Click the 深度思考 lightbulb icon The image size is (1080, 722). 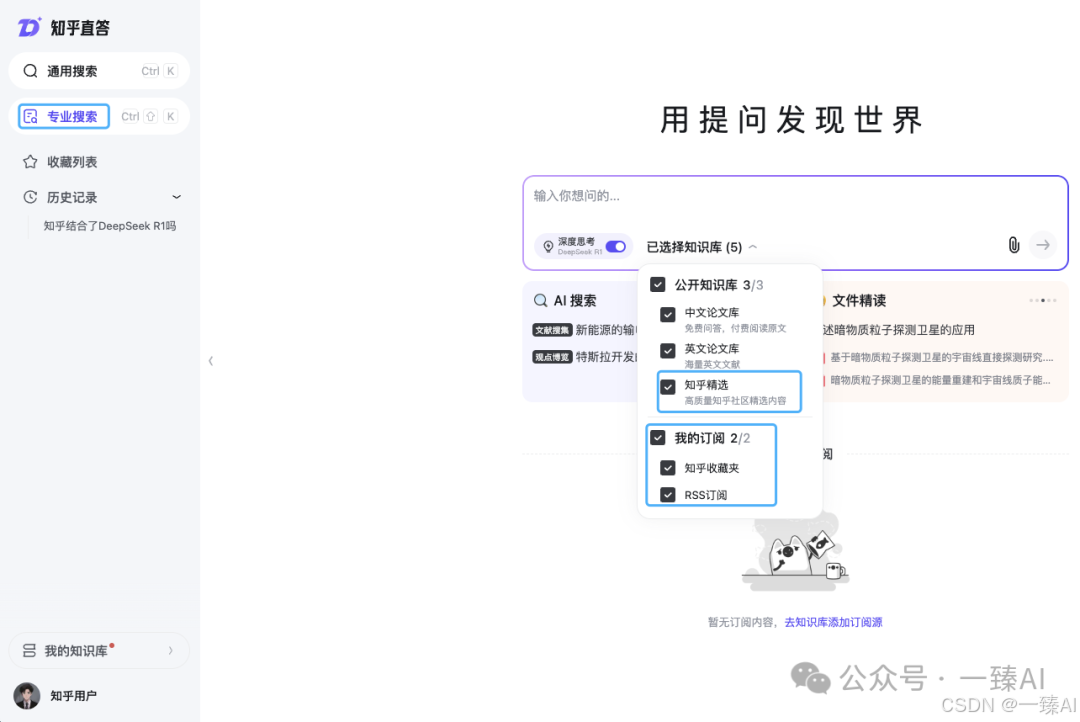(x=548, y=247)
